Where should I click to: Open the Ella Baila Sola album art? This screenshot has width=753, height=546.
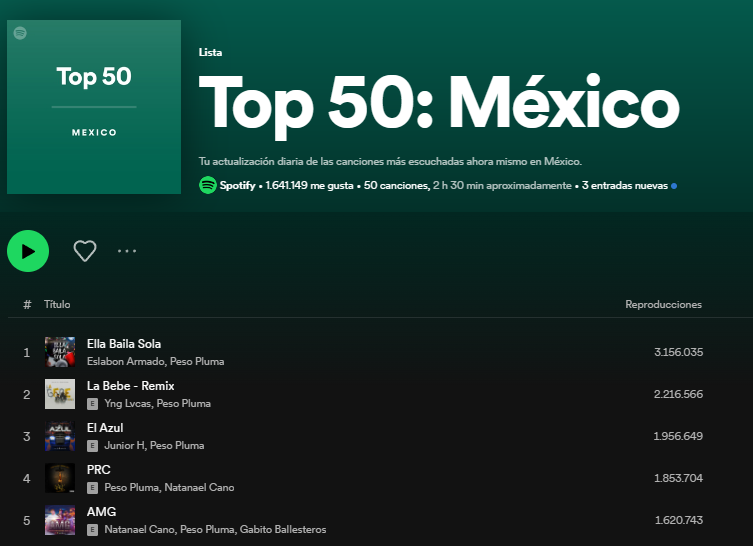[60, 352]
